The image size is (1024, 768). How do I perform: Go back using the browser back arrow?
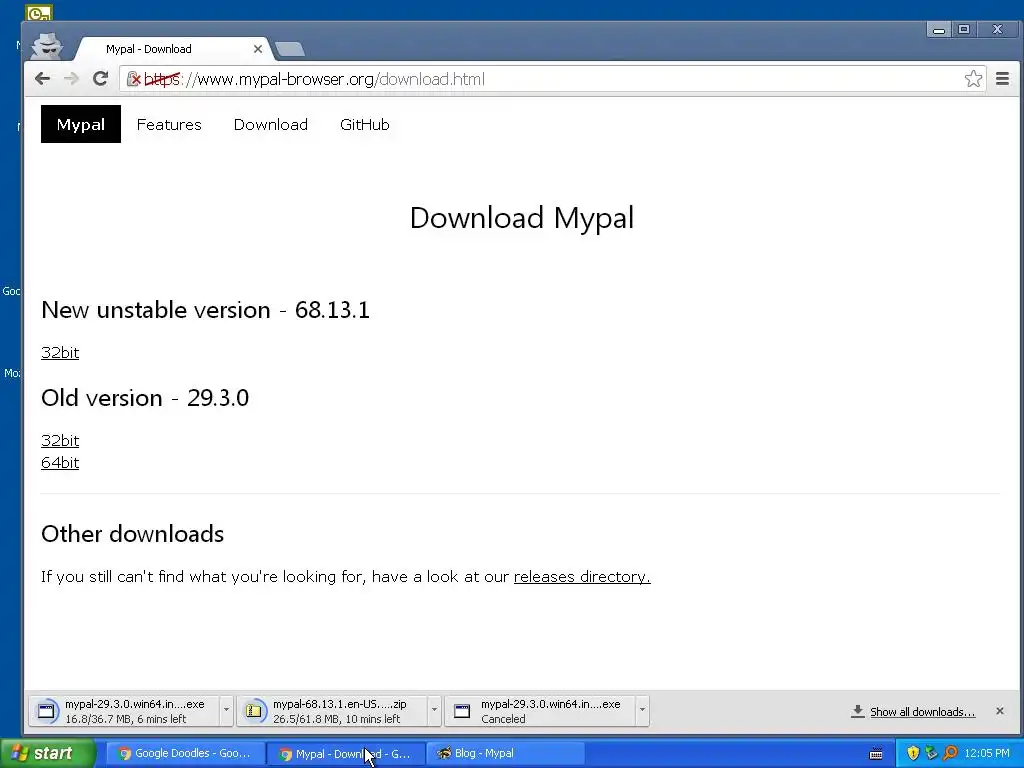pyautogui.click(x=42, y=79)
